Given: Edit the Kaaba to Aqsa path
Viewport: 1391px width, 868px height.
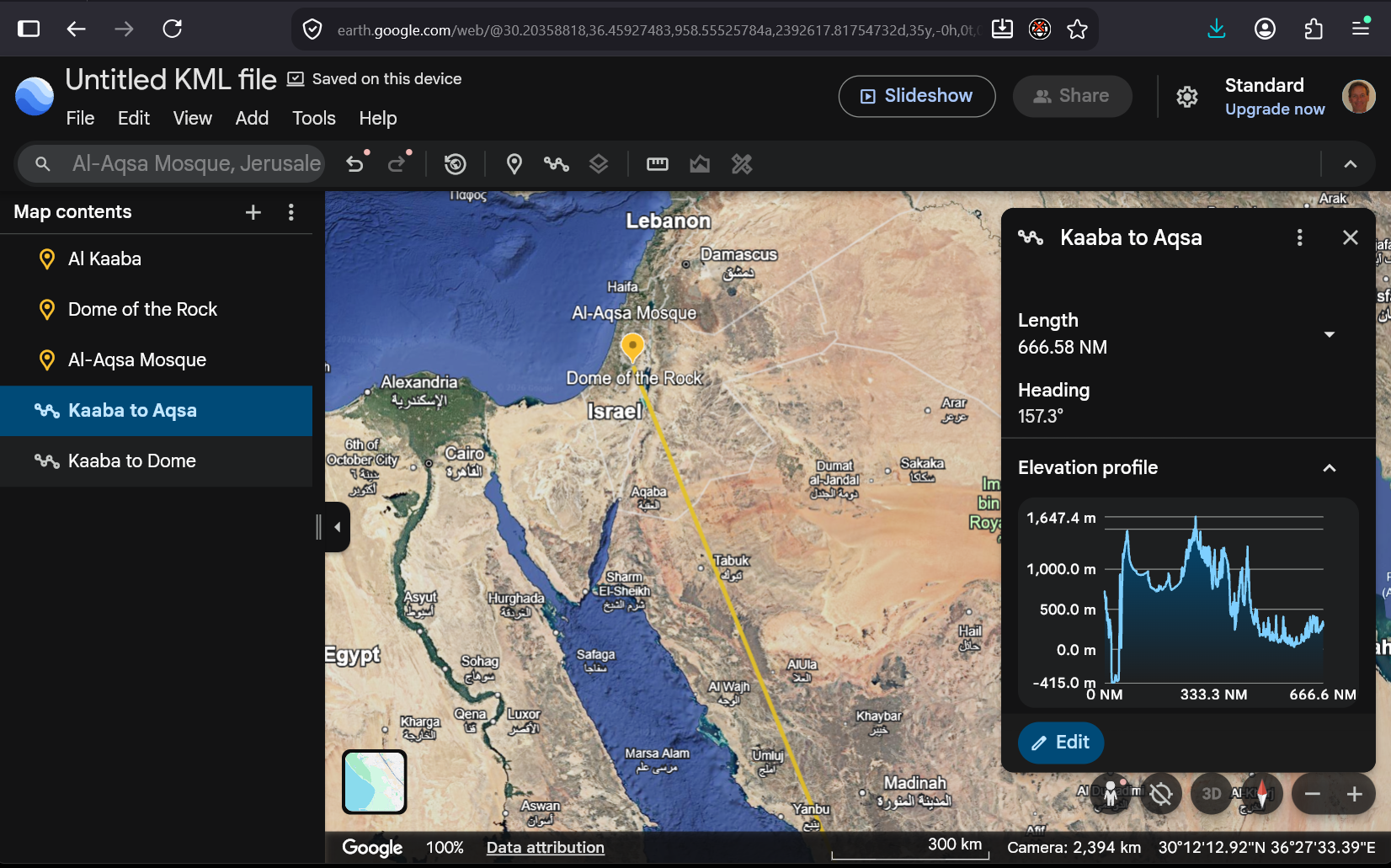Looking at the screenshot, I should (1061, 743).
